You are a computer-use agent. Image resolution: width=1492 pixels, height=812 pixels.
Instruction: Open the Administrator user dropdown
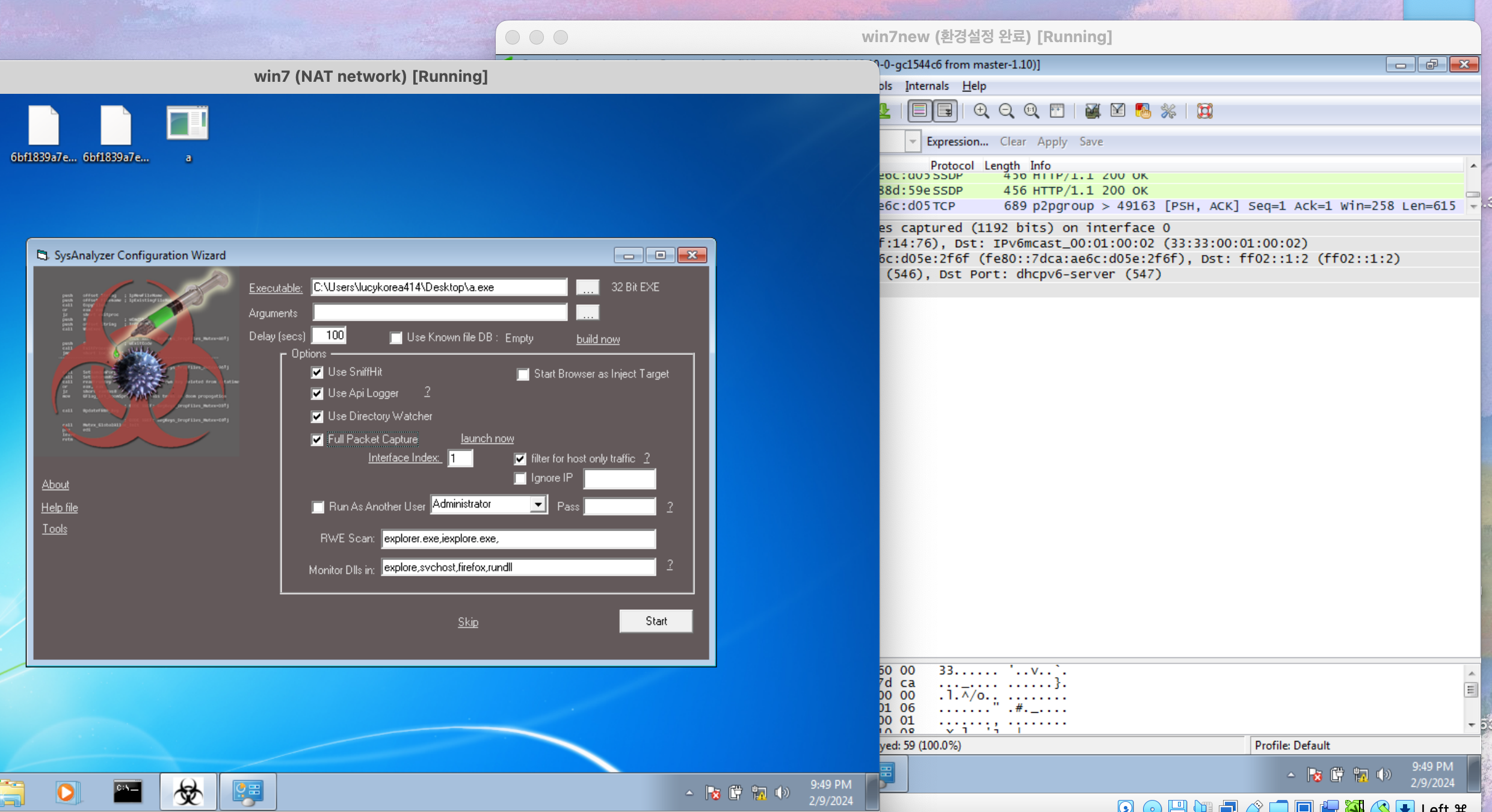tap(538, 504)
